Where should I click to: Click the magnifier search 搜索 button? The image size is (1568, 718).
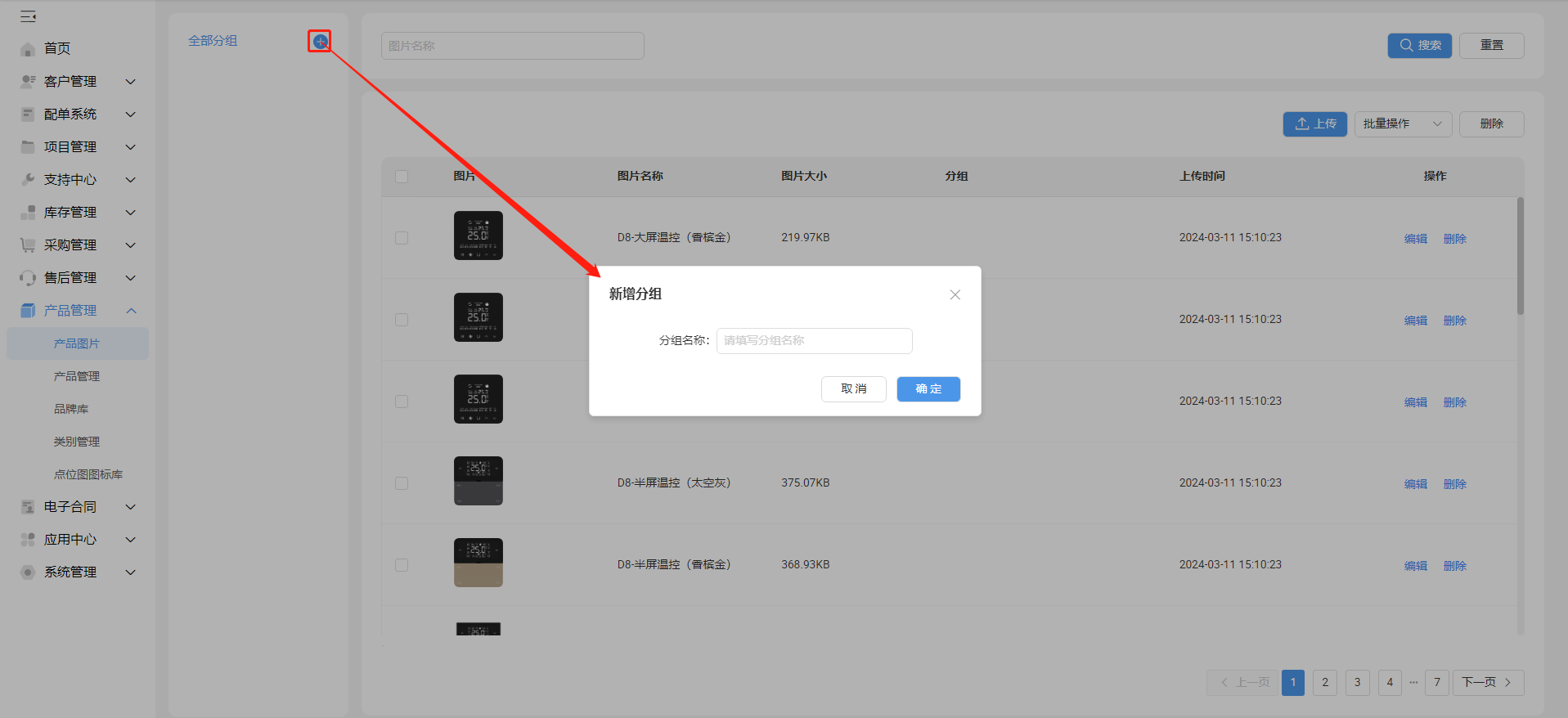[1419, 46]
